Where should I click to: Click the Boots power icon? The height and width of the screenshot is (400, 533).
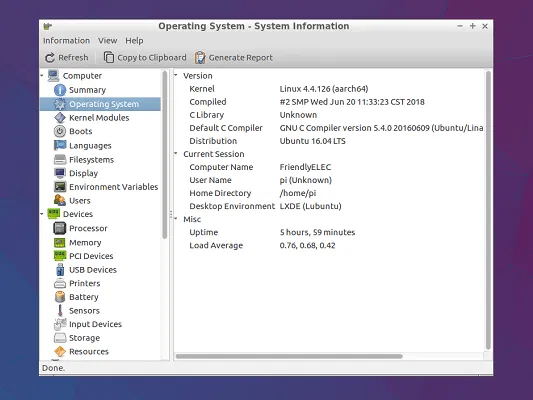[60, 131]
